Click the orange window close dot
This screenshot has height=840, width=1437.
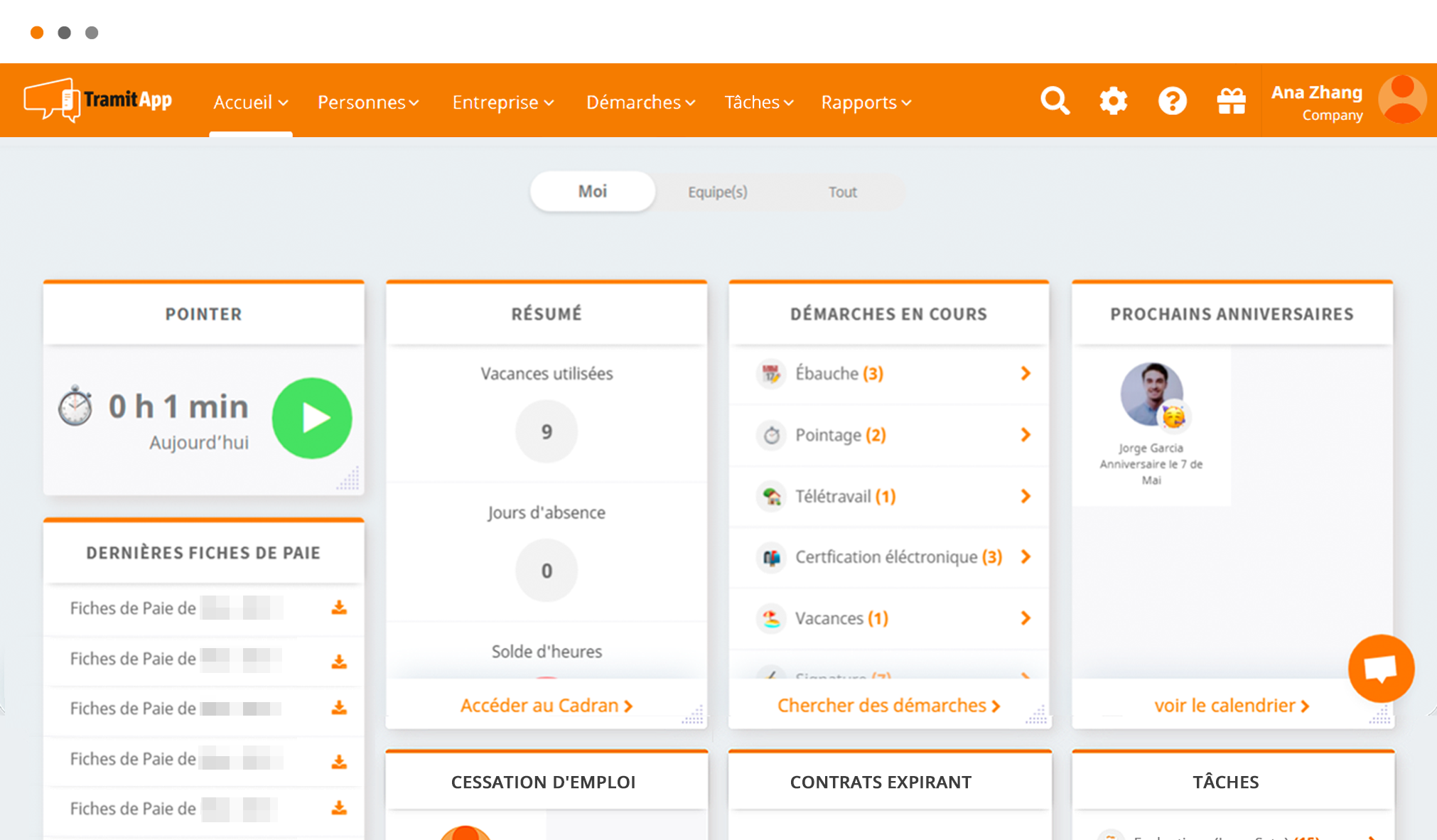tap(37, 33)
